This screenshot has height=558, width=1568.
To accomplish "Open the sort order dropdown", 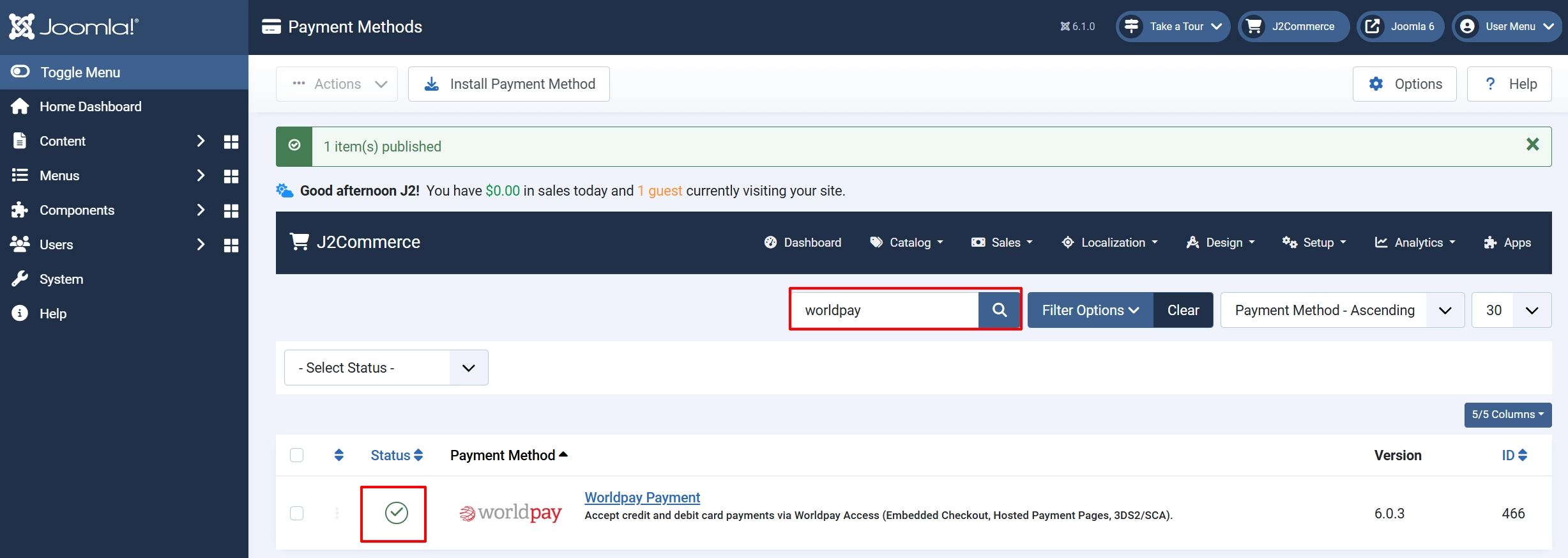I will 1343,310.
